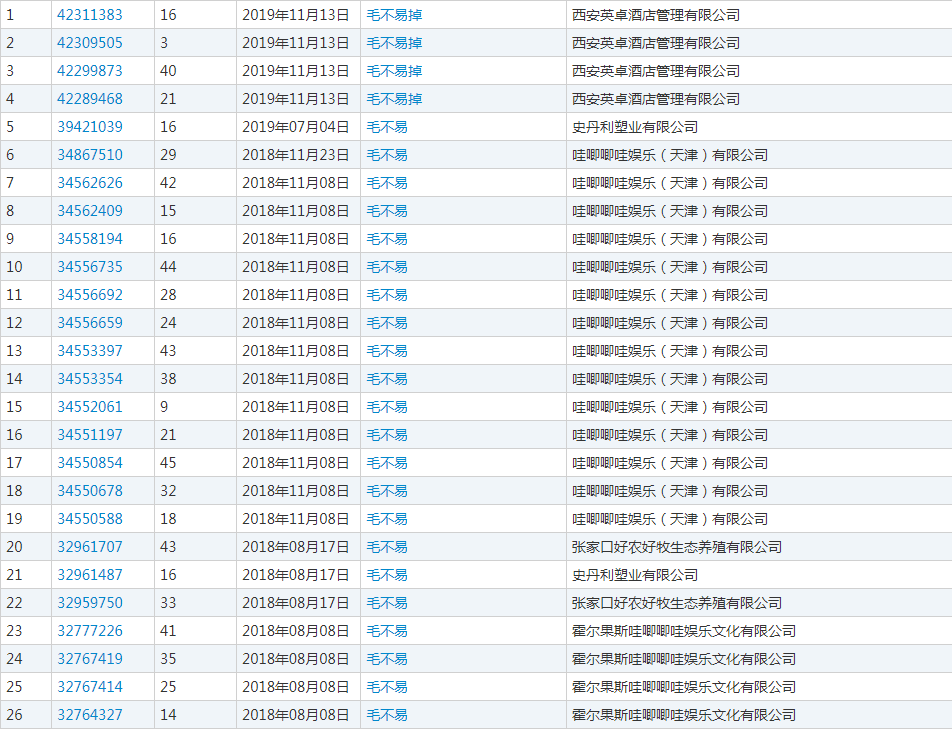The image size is (952, 729).
Task: Open registration number 42299873 link
Action: [x=90, y=70]
